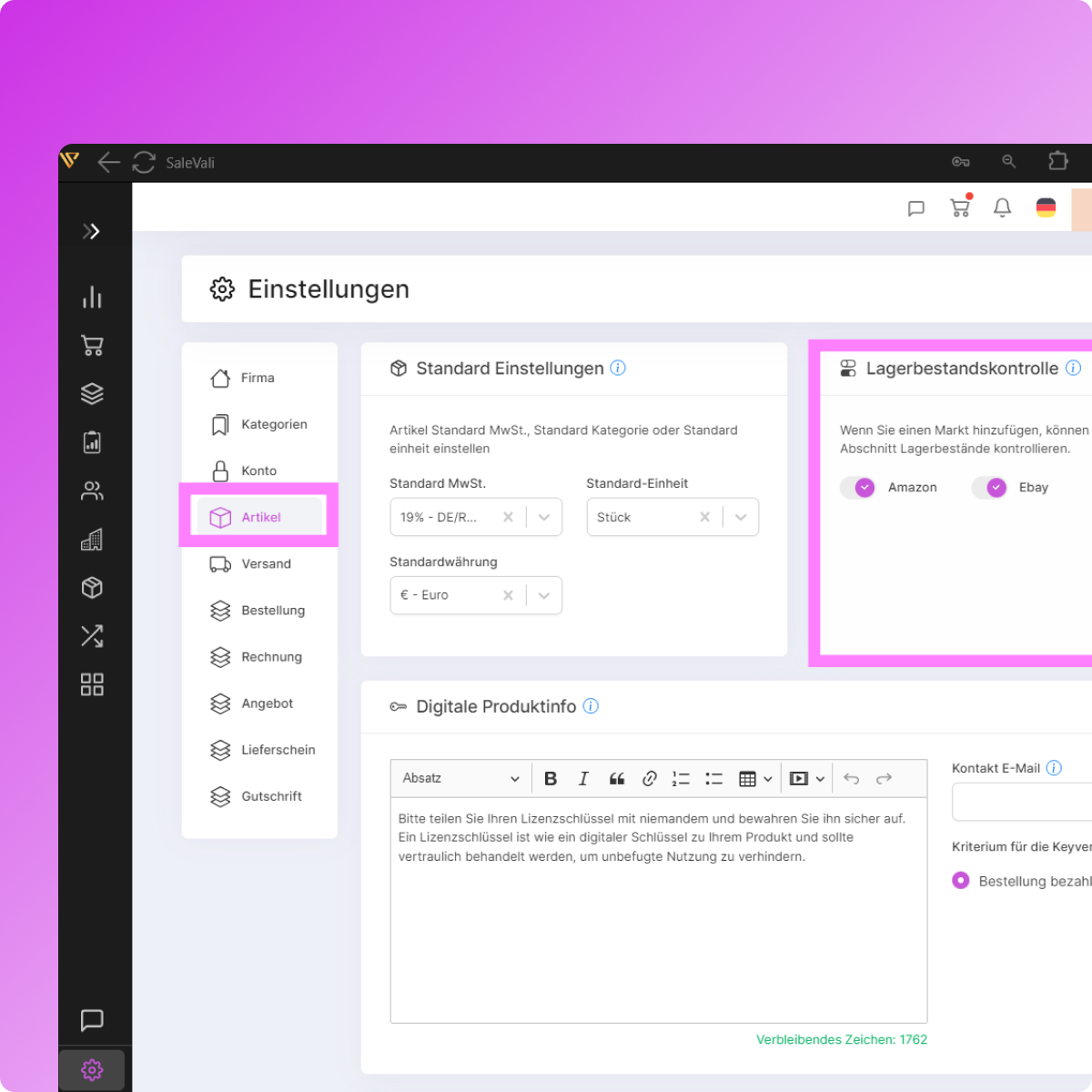Select the Bestellung bezahlt radio option
Image resolution: width=1092 pixels, height=1092 pixels.
[960, 881]
